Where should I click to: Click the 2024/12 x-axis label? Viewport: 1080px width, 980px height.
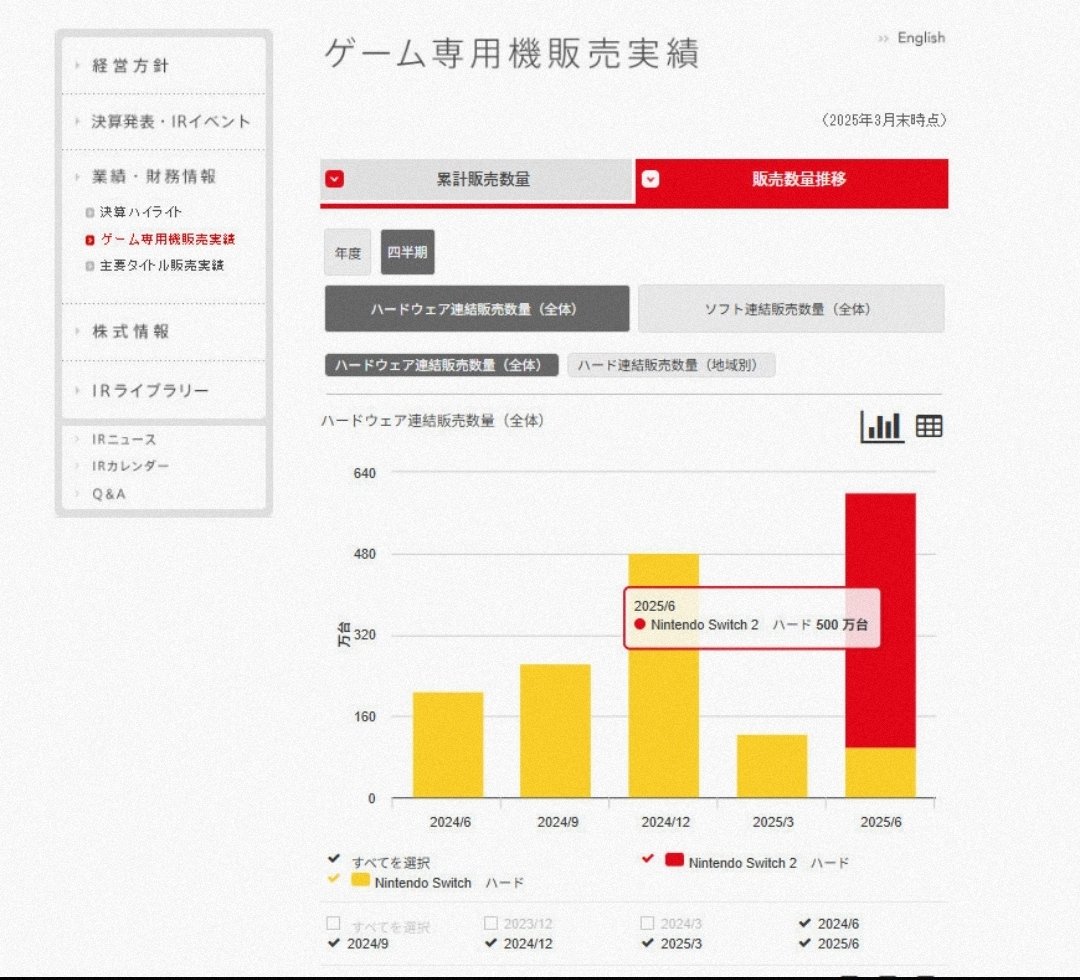[x=665, y=822]
